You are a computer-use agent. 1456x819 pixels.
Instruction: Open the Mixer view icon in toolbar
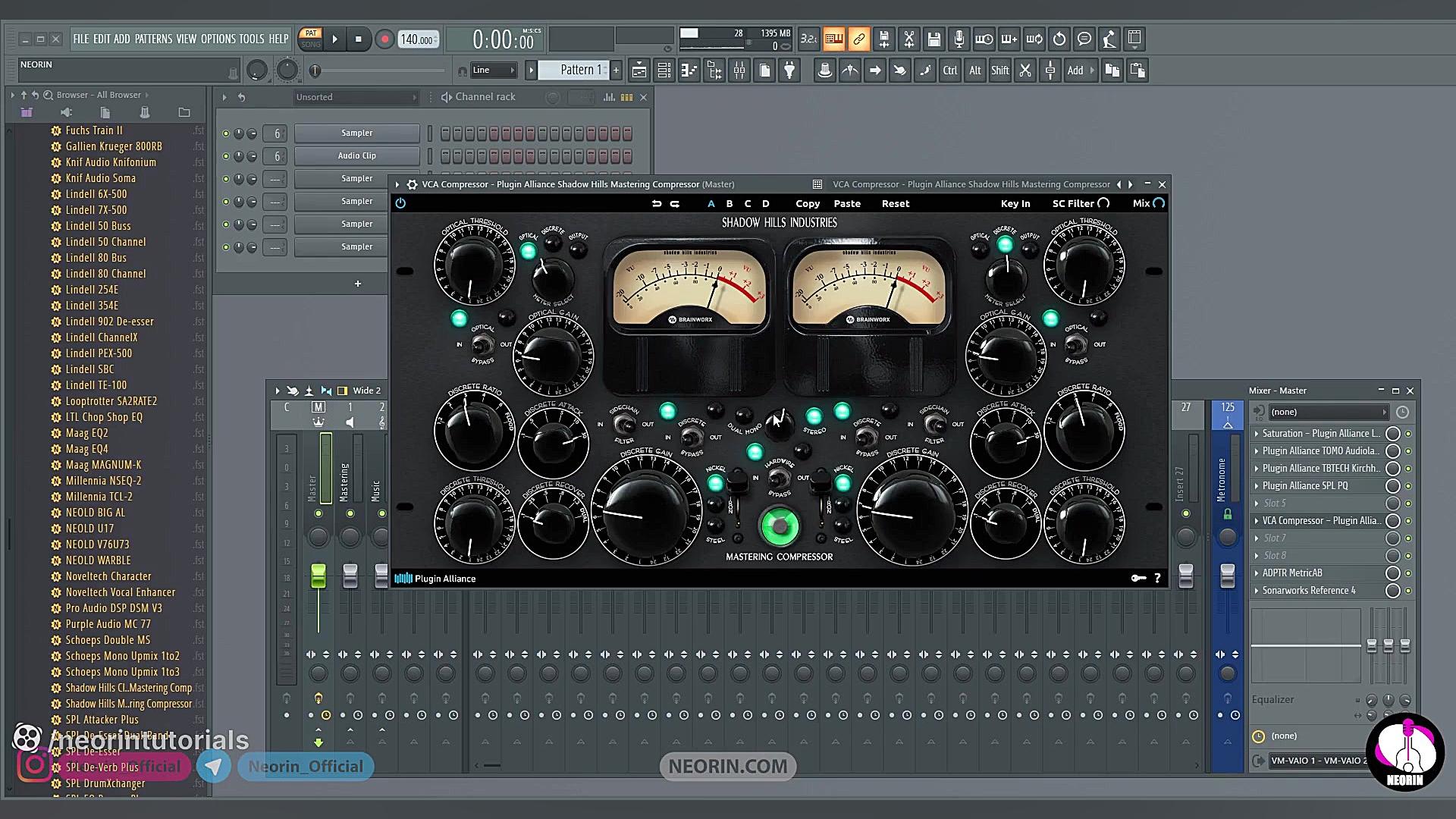739,71
